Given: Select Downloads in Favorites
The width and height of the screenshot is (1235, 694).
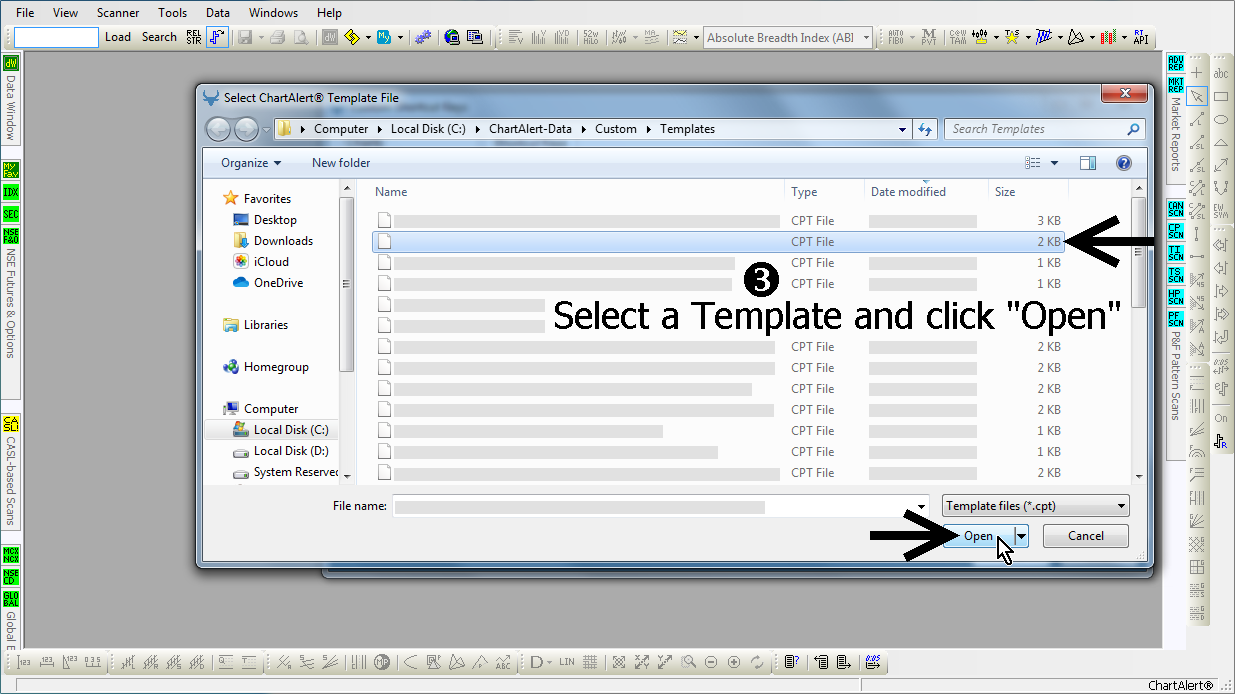Looking at the screenshot, I should (x=282, y=241).
